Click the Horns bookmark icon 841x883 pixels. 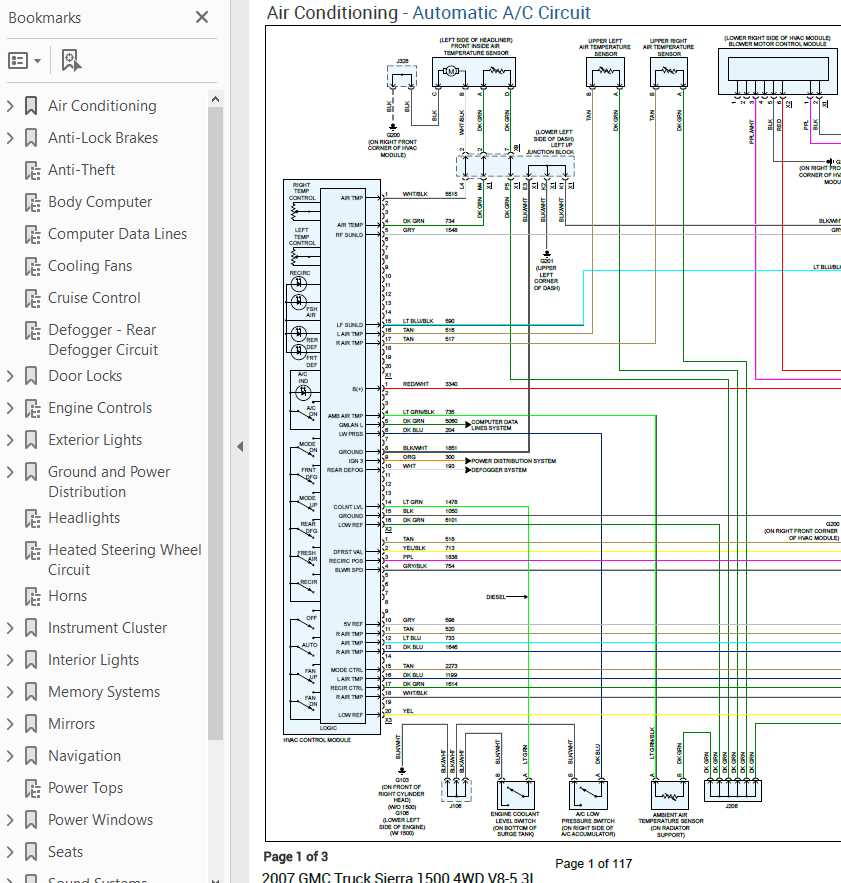(32, 596)
